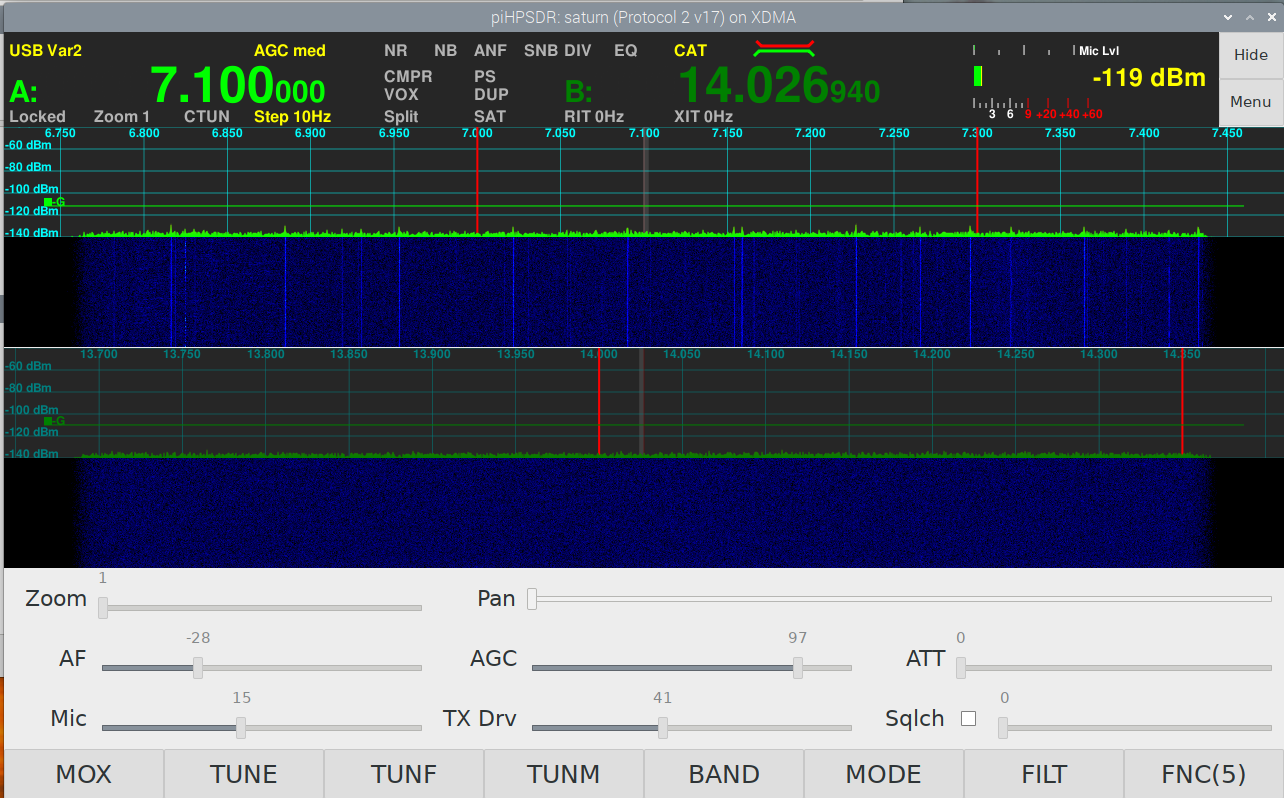Enable the Sqlch squelch checkbox

pyautogui.click(x=968, y=718)
